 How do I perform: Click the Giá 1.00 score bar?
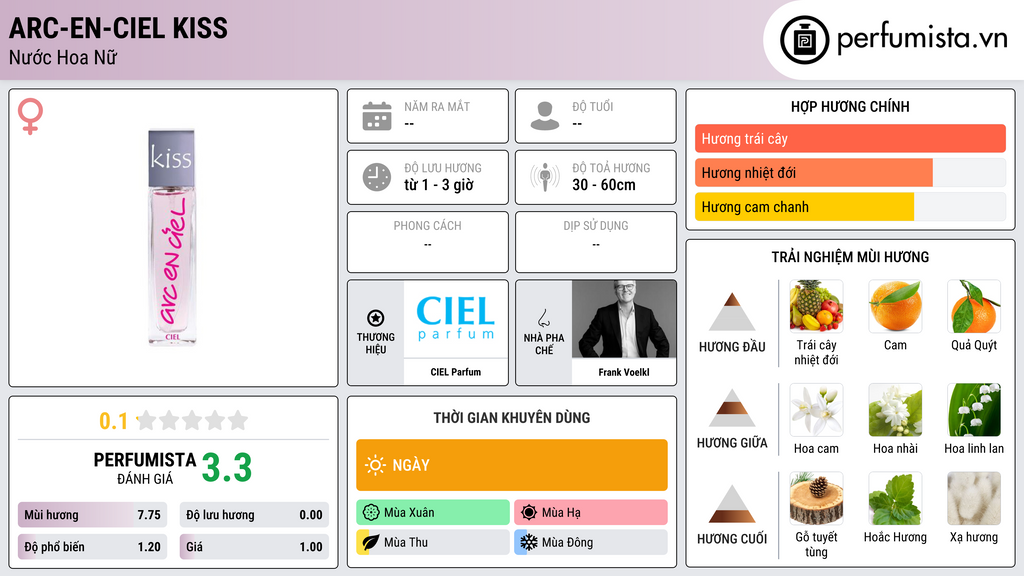pyautogui.click(x=254, y=547)
